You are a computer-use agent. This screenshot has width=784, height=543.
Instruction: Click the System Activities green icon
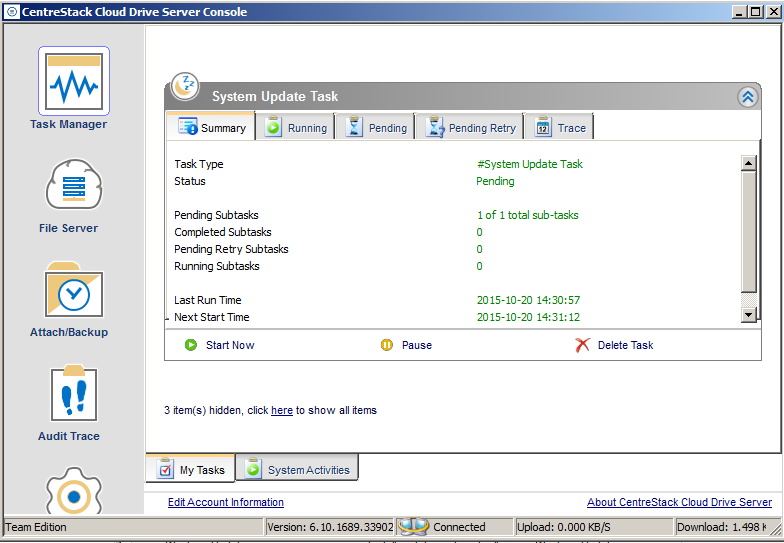click(254, 468)
